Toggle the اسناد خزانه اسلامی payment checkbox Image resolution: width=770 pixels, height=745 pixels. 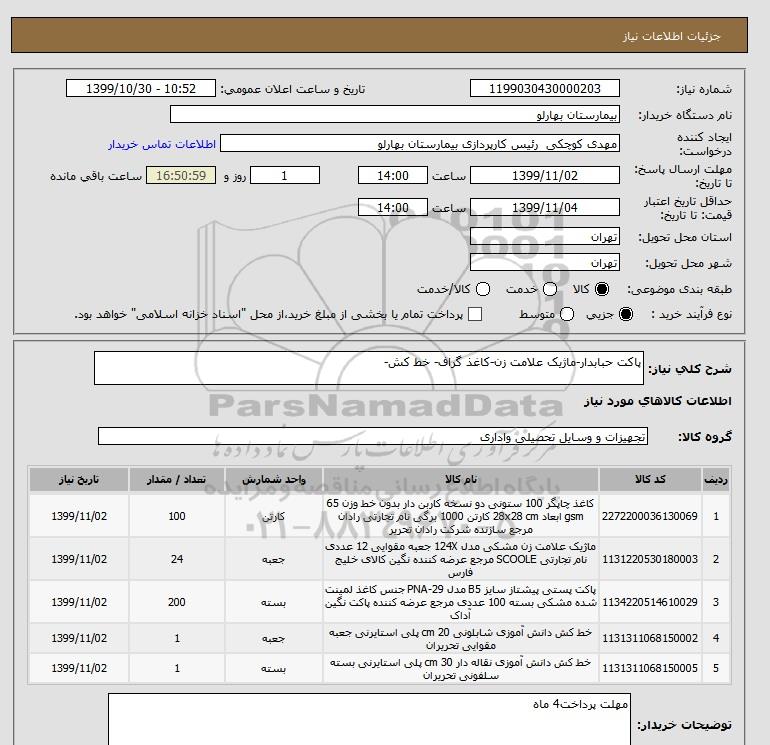coord(475,314)
